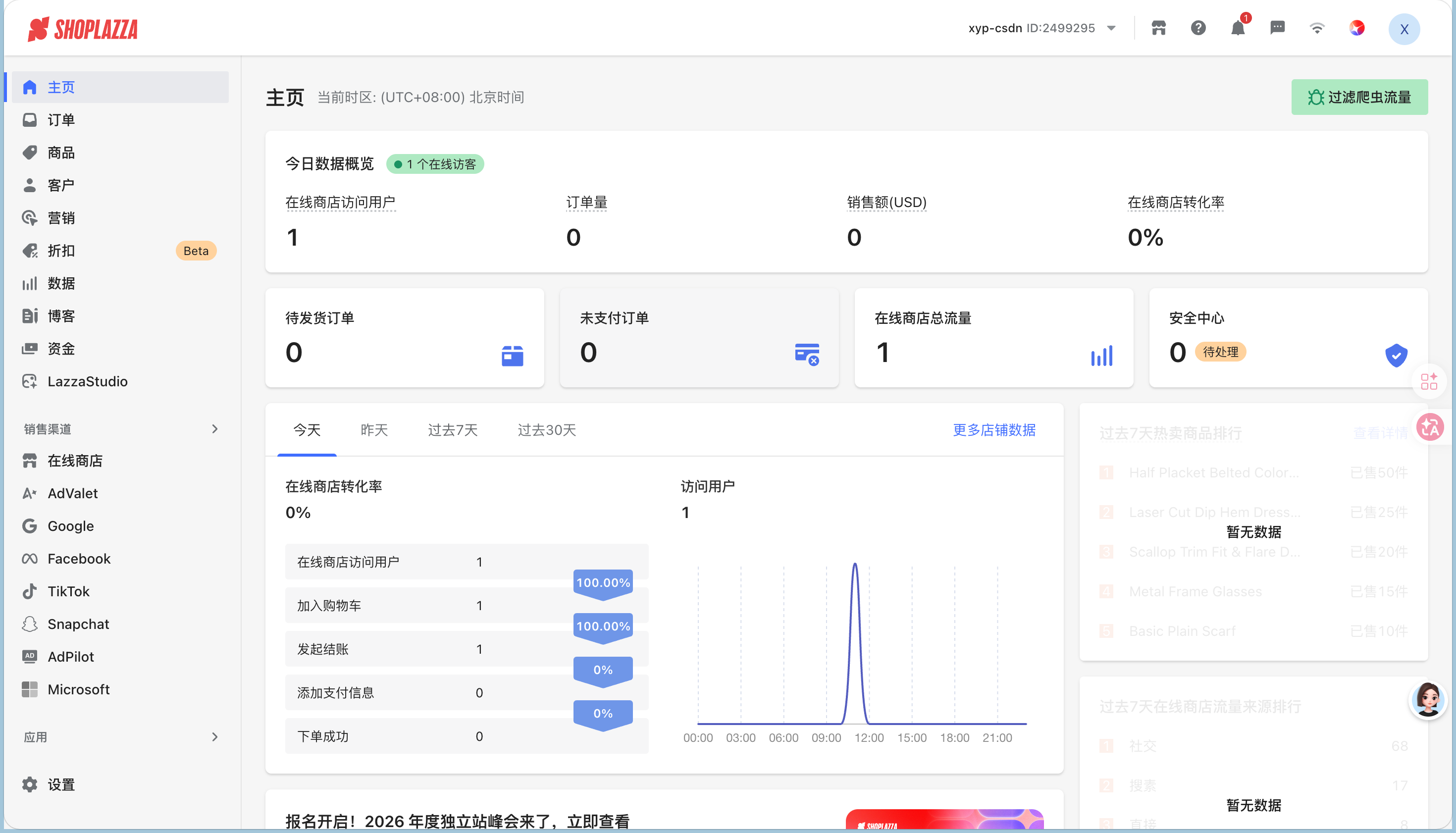Click the 待处理 badge in 安全中心

1220,351
